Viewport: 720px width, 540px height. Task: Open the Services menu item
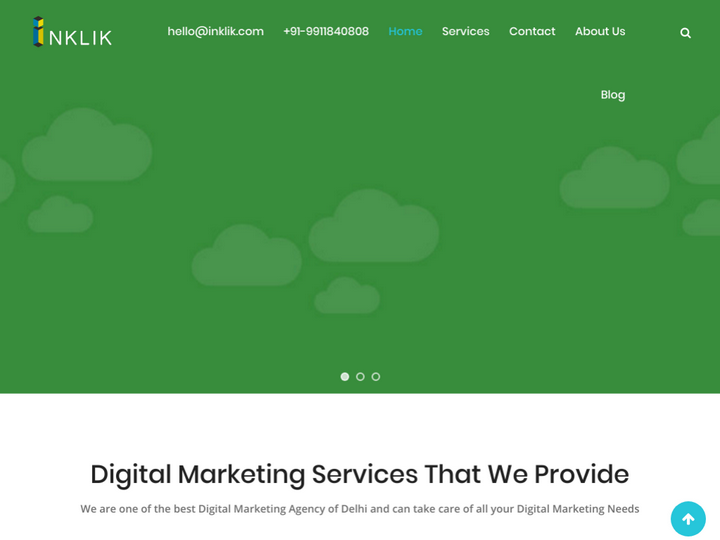466,31
